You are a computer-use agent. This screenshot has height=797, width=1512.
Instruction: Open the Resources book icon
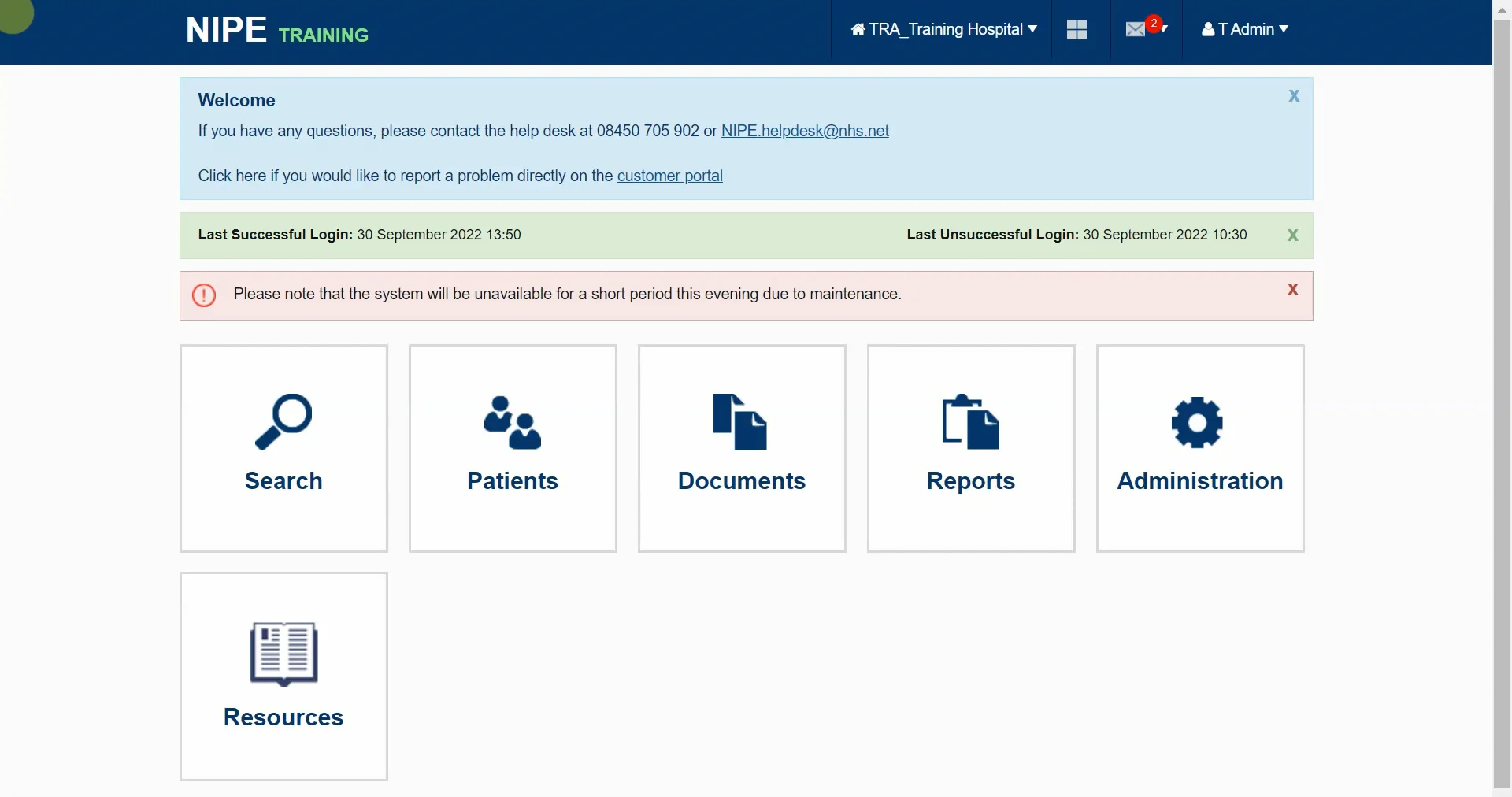283,654
